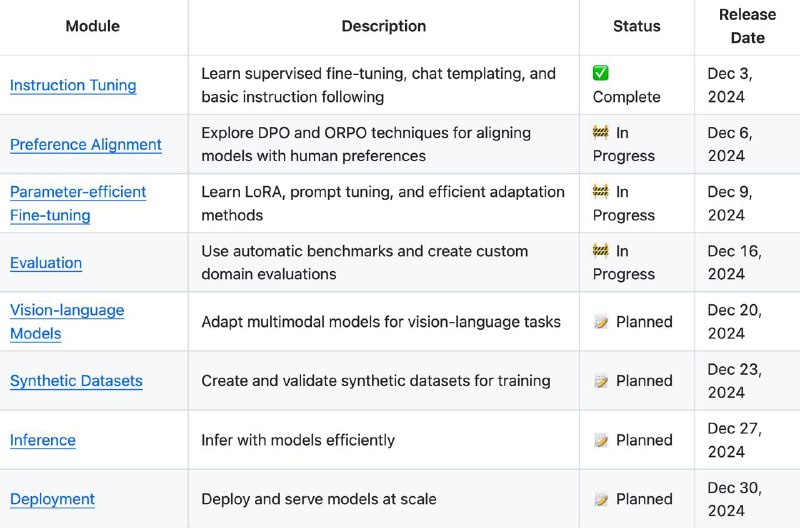Viewport: 800px width, 528px height.
Task: Click memo icon in Synthetic Datasets row
Action: tap(601, 381)
